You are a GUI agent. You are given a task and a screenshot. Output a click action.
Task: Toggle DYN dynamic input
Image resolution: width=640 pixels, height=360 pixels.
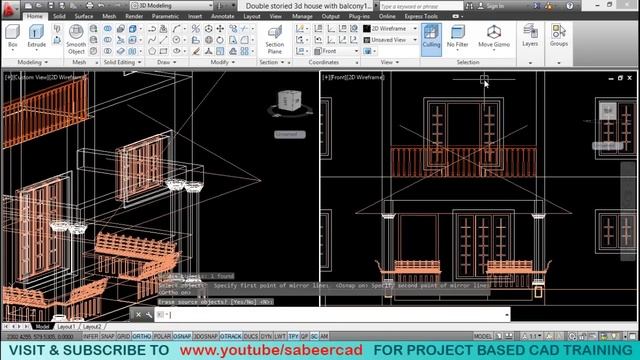pos(266,336)
